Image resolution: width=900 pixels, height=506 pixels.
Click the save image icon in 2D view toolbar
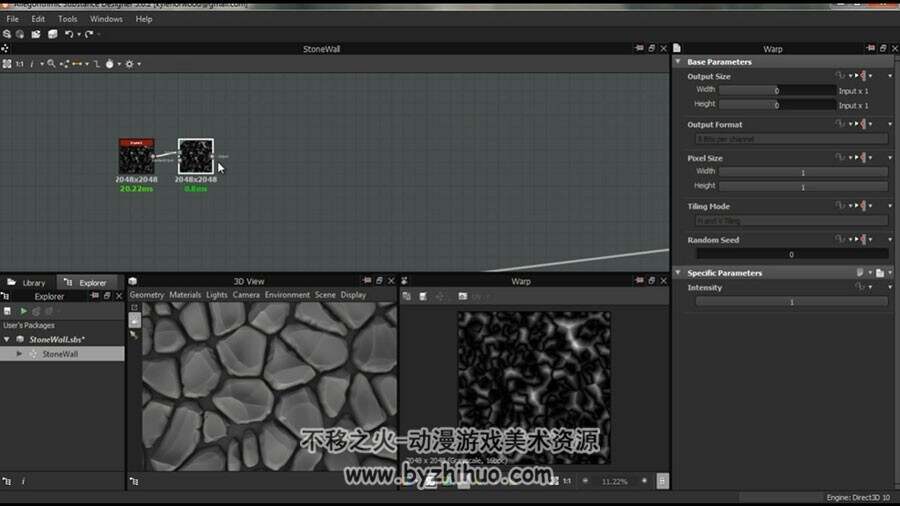click(423, 296)
